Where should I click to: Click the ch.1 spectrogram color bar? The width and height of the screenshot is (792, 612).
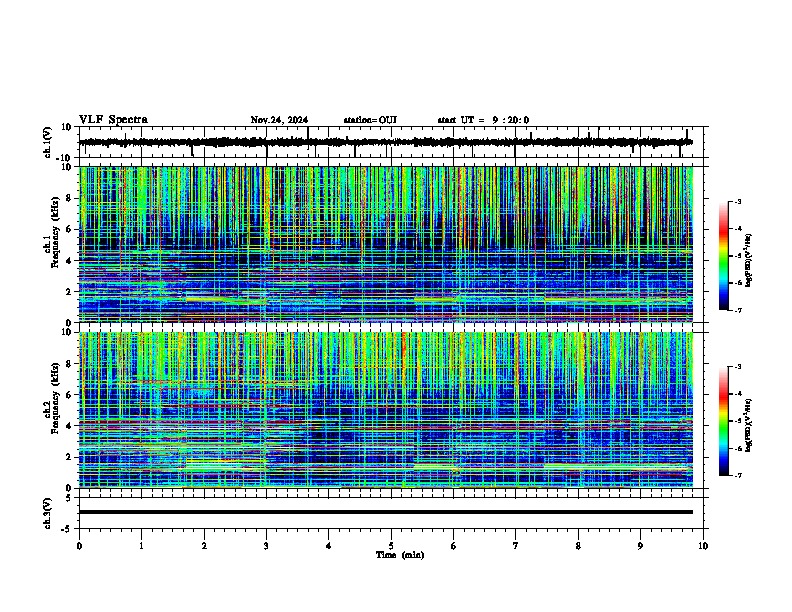[724, 256]
